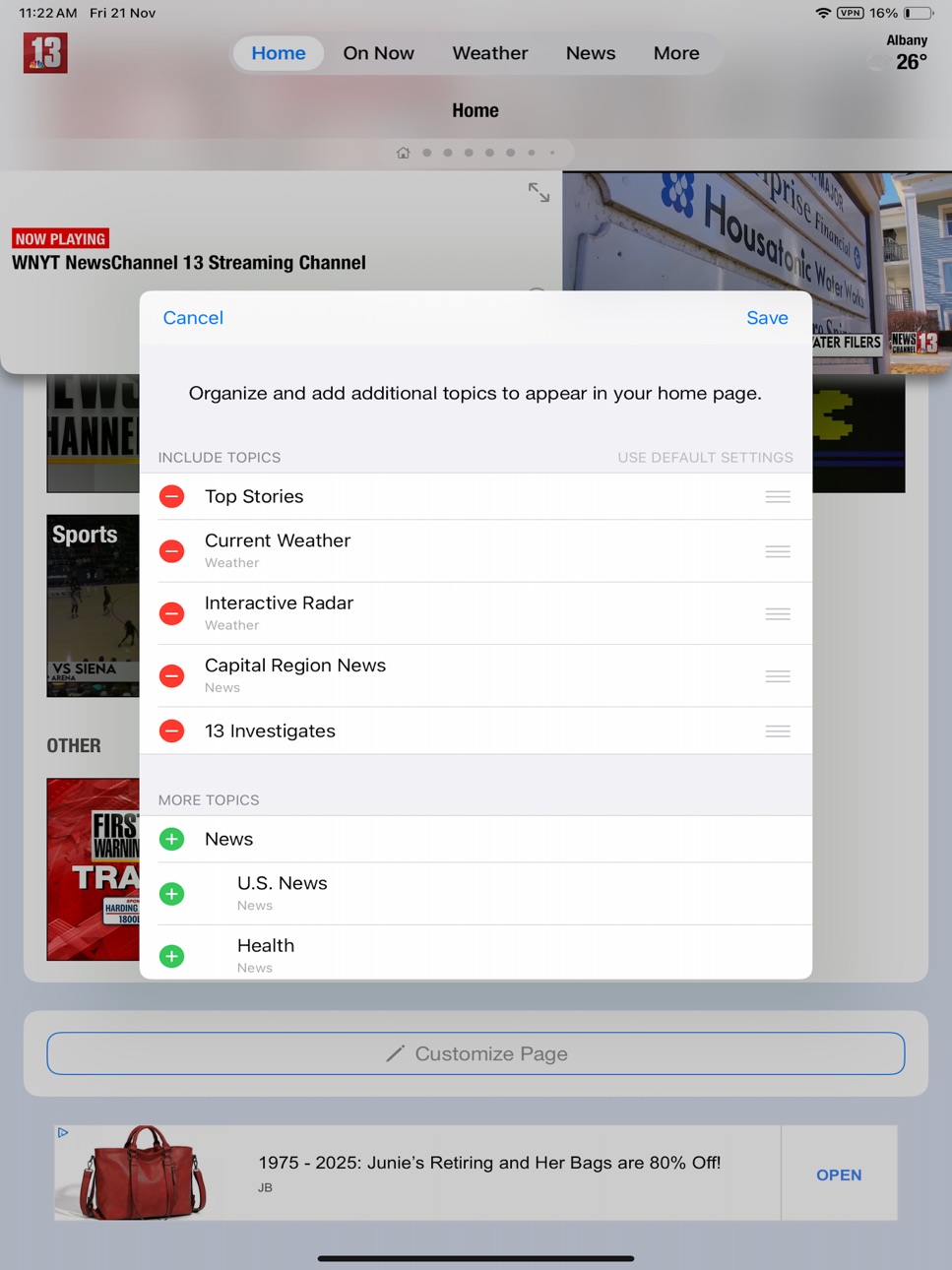
Task: Grab reorder handle for Current Weather
Action: (778, 551)
